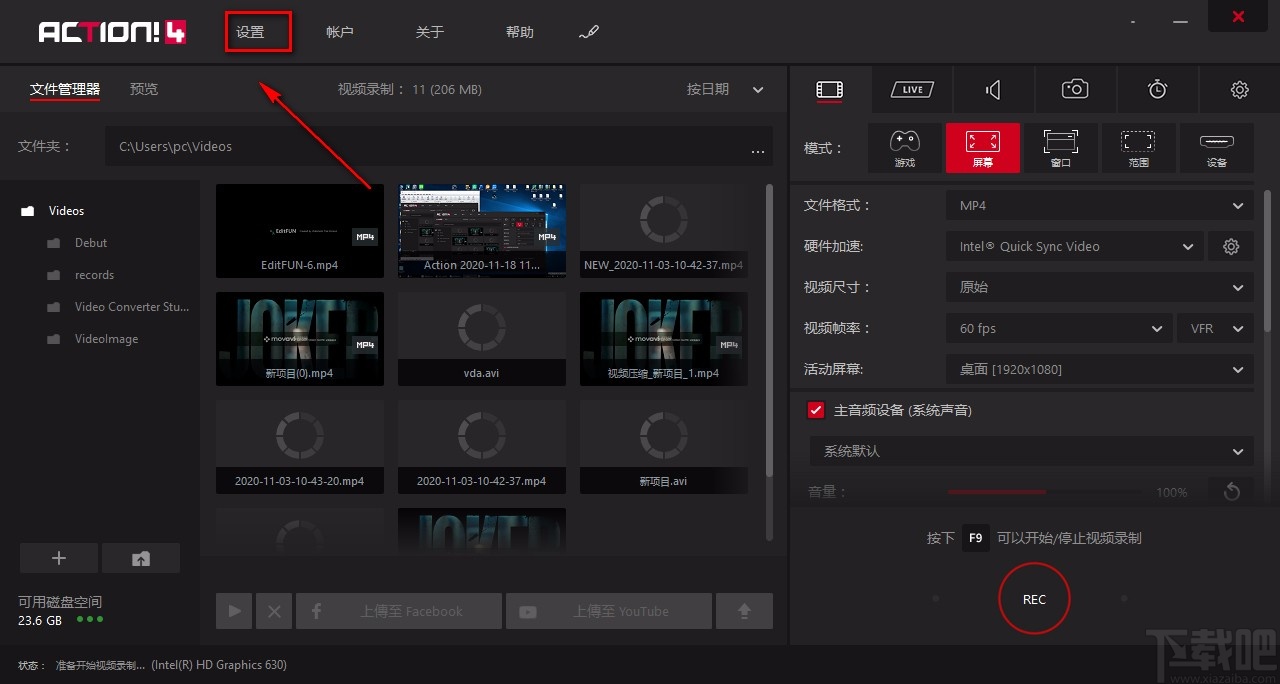Select the Area recording mode
This screenshot has height=684, width=1280.
coord(1138,148)
